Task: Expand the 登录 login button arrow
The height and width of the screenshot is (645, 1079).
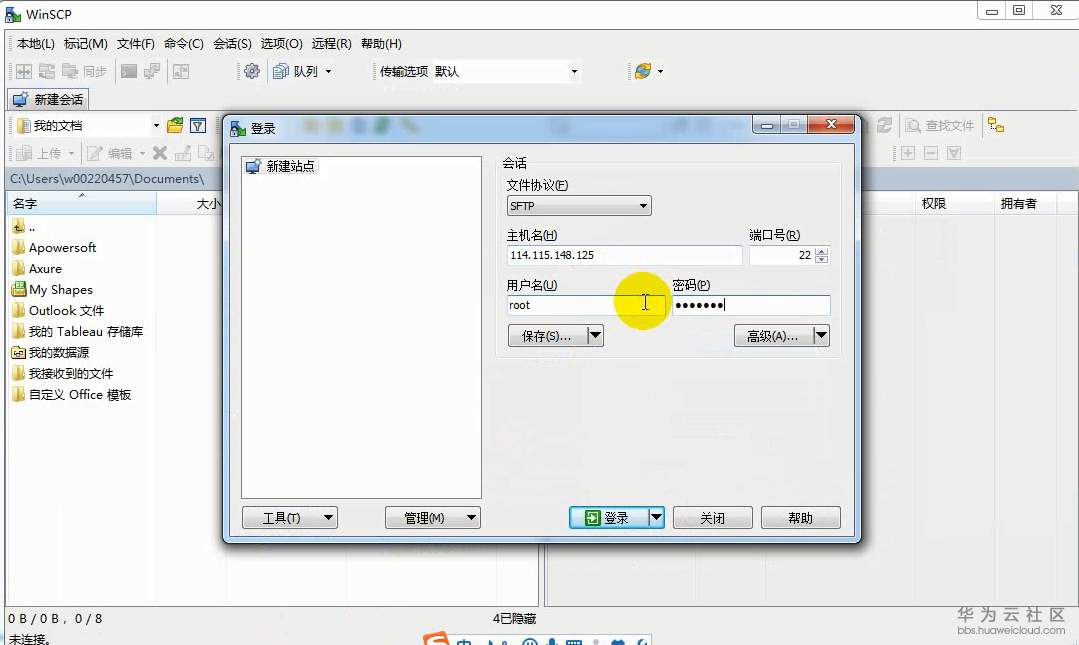Action: point(656,517)
